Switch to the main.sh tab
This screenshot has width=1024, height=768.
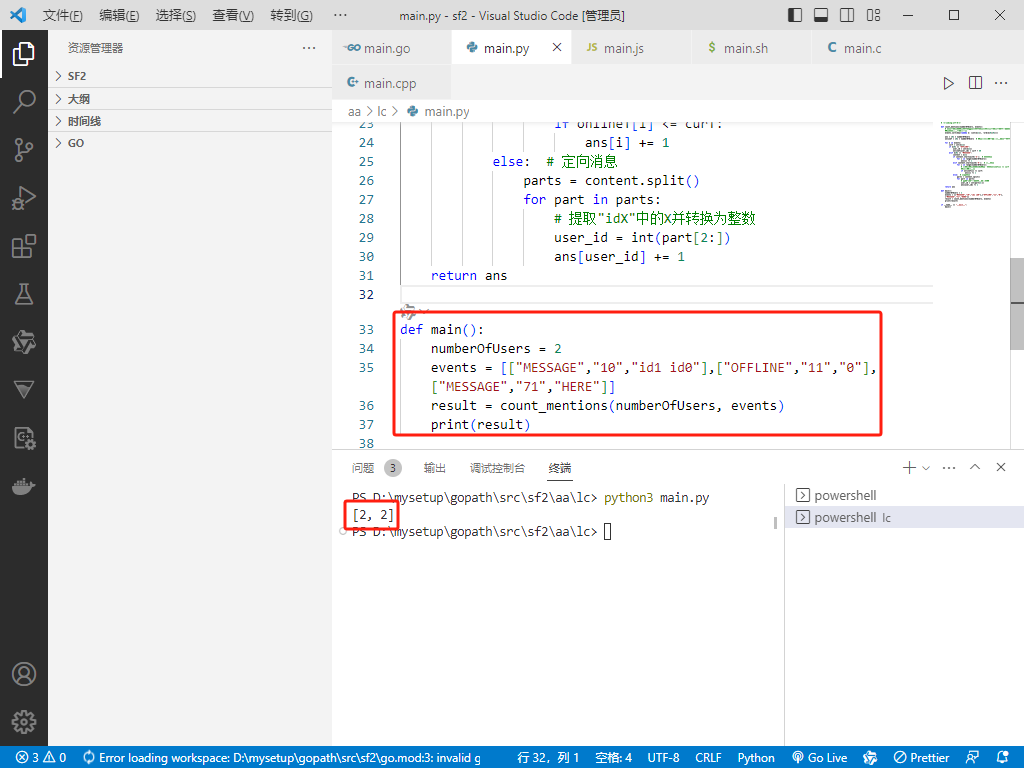pos(751,48)
